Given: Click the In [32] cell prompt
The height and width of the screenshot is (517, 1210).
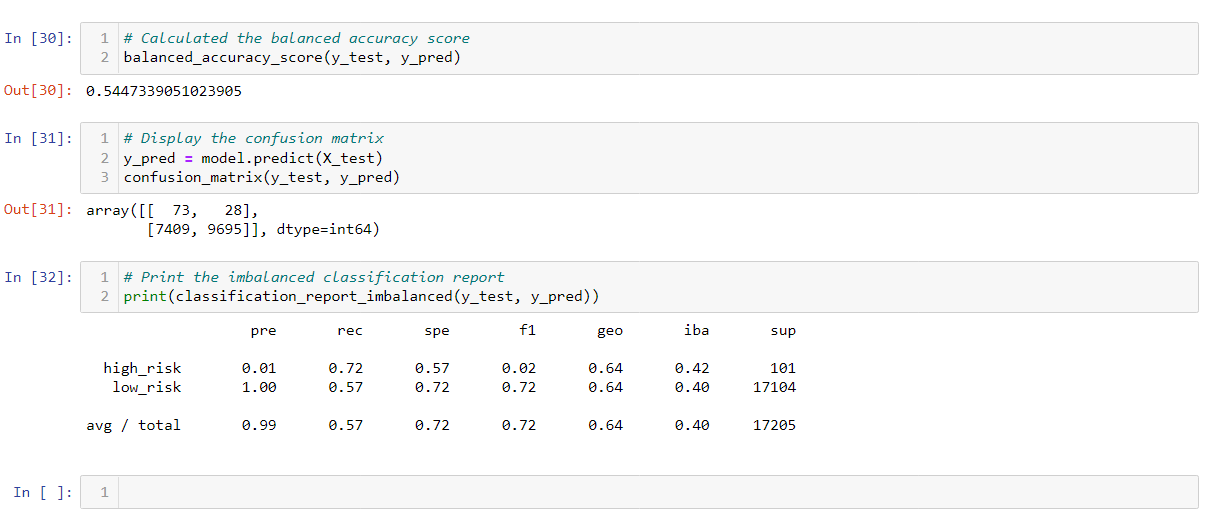Looking at the screenshot, I should click(x=38, y=277).
